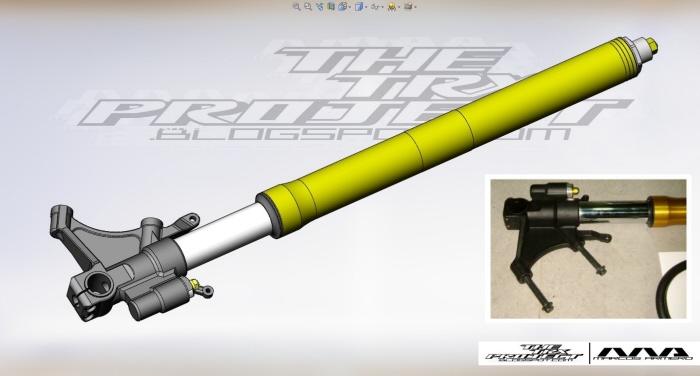Click the Apply Scene icon
The width and height of the screenshot is (700, 376).
pyautogui.click(x=408, y=6)
